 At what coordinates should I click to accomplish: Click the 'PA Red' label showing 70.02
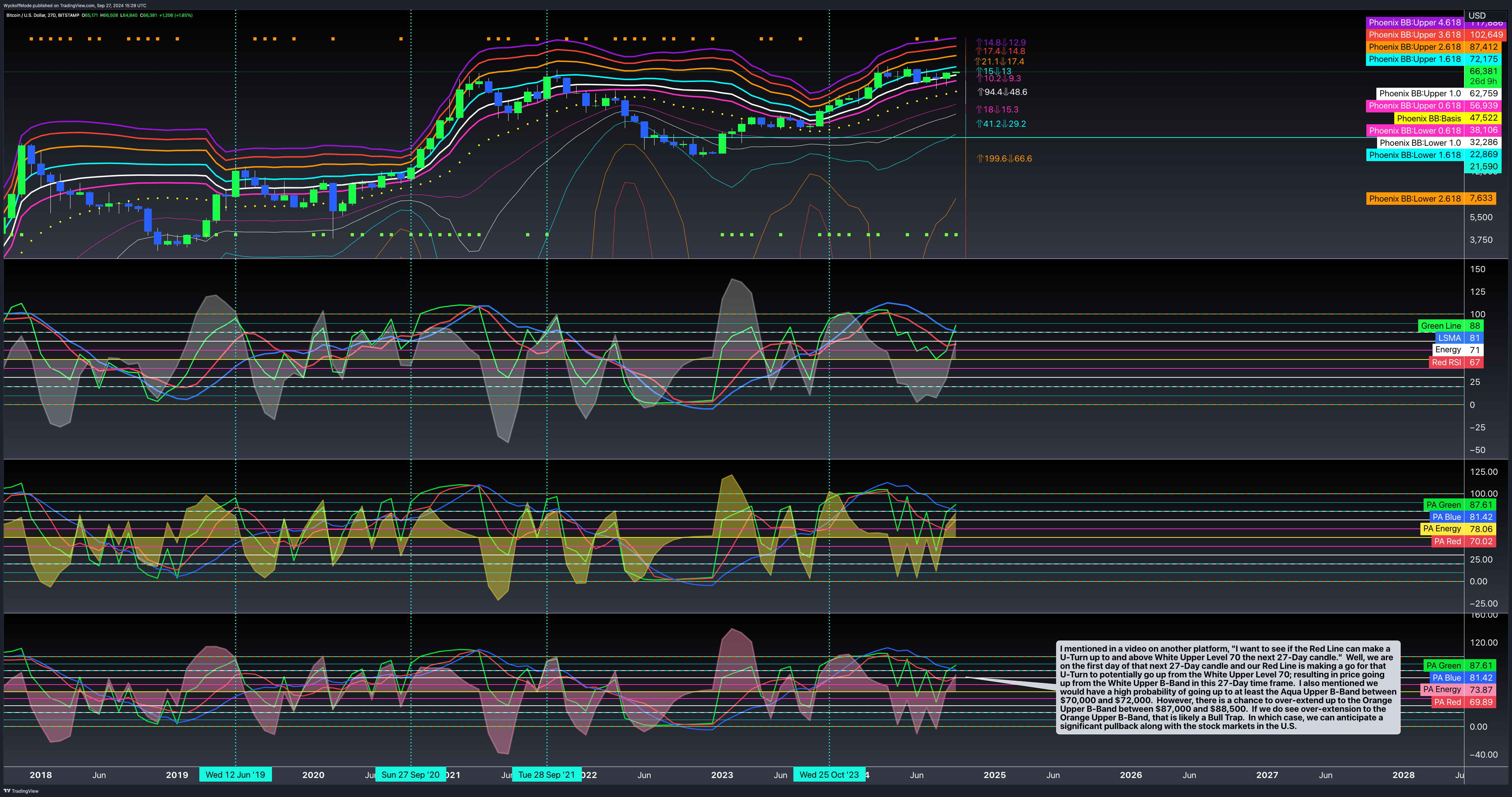[1447, 541]
